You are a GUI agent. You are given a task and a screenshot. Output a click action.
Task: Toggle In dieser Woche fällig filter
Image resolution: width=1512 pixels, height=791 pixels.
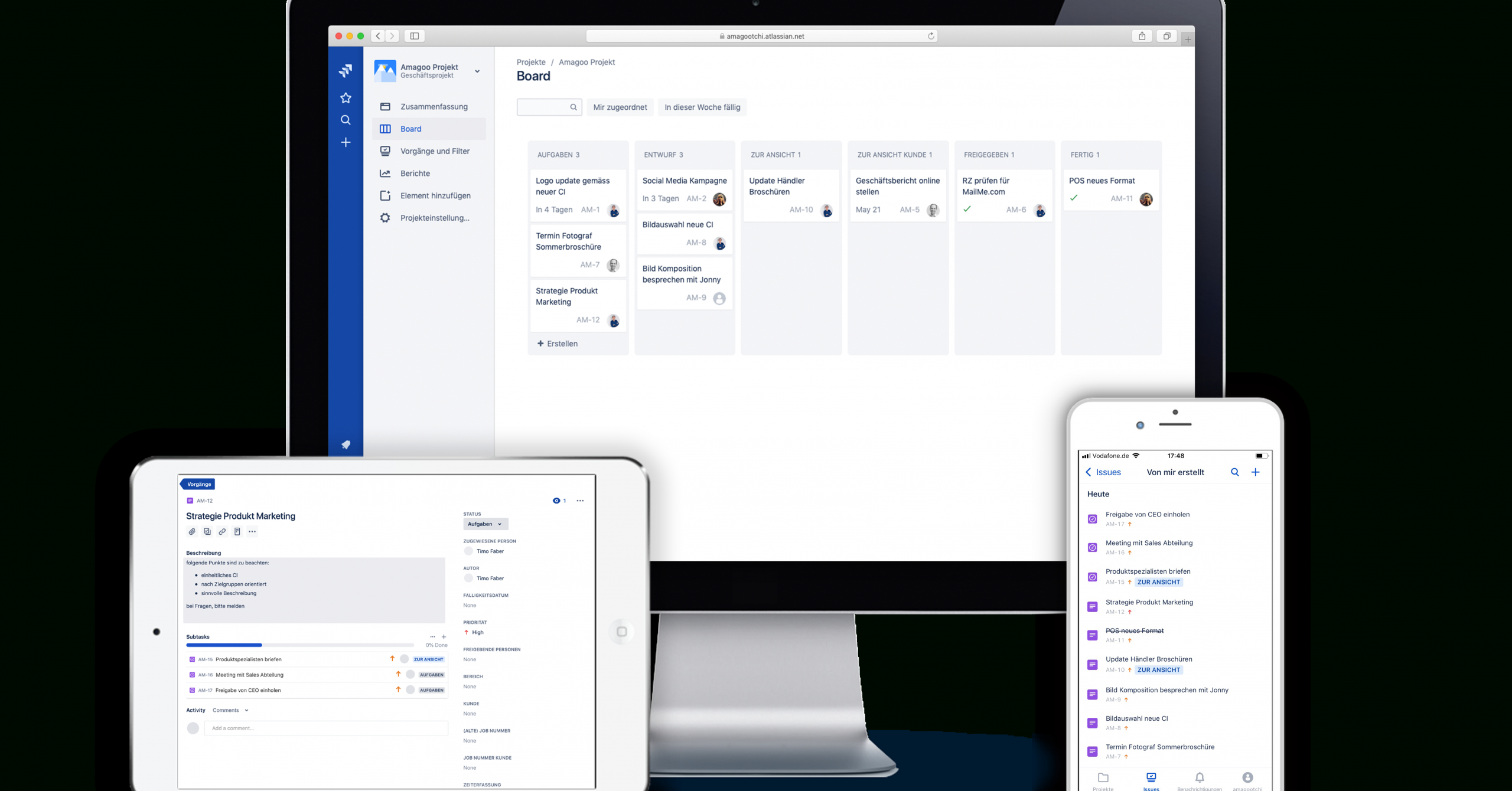(702, 107)
